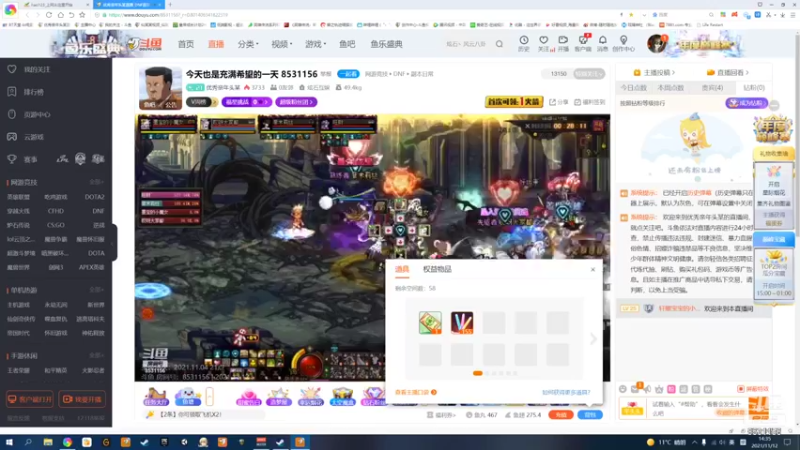Open the 客户端 client download icon

[x=583, y=40]
